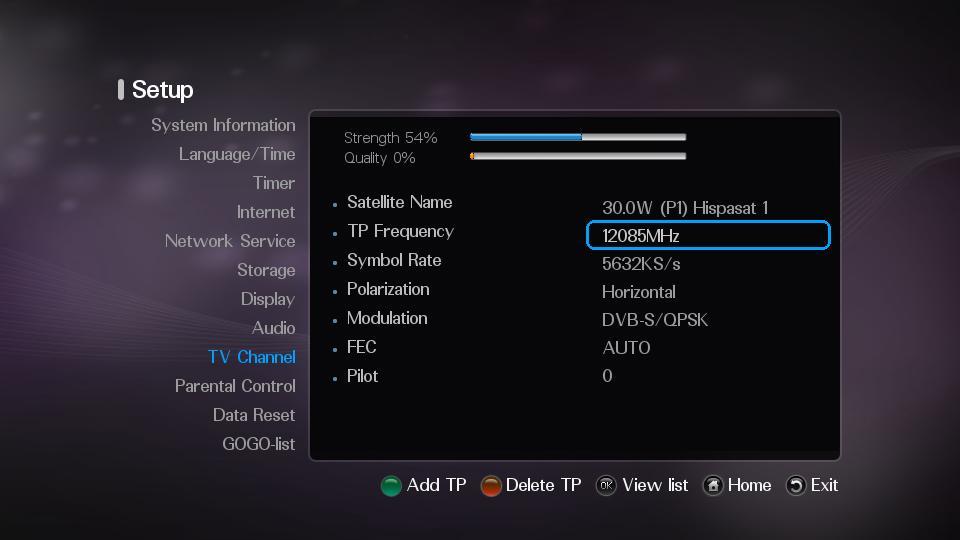960x540 pixels.
Task: Click the Home icon at the bottom
Action: click(713, 486)
